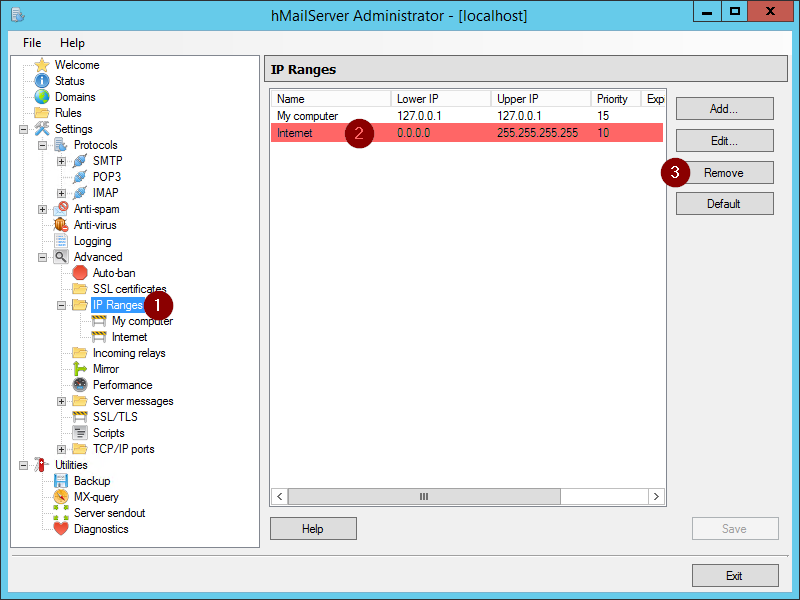Click the Welcome star icon

[x=42, y=65]
